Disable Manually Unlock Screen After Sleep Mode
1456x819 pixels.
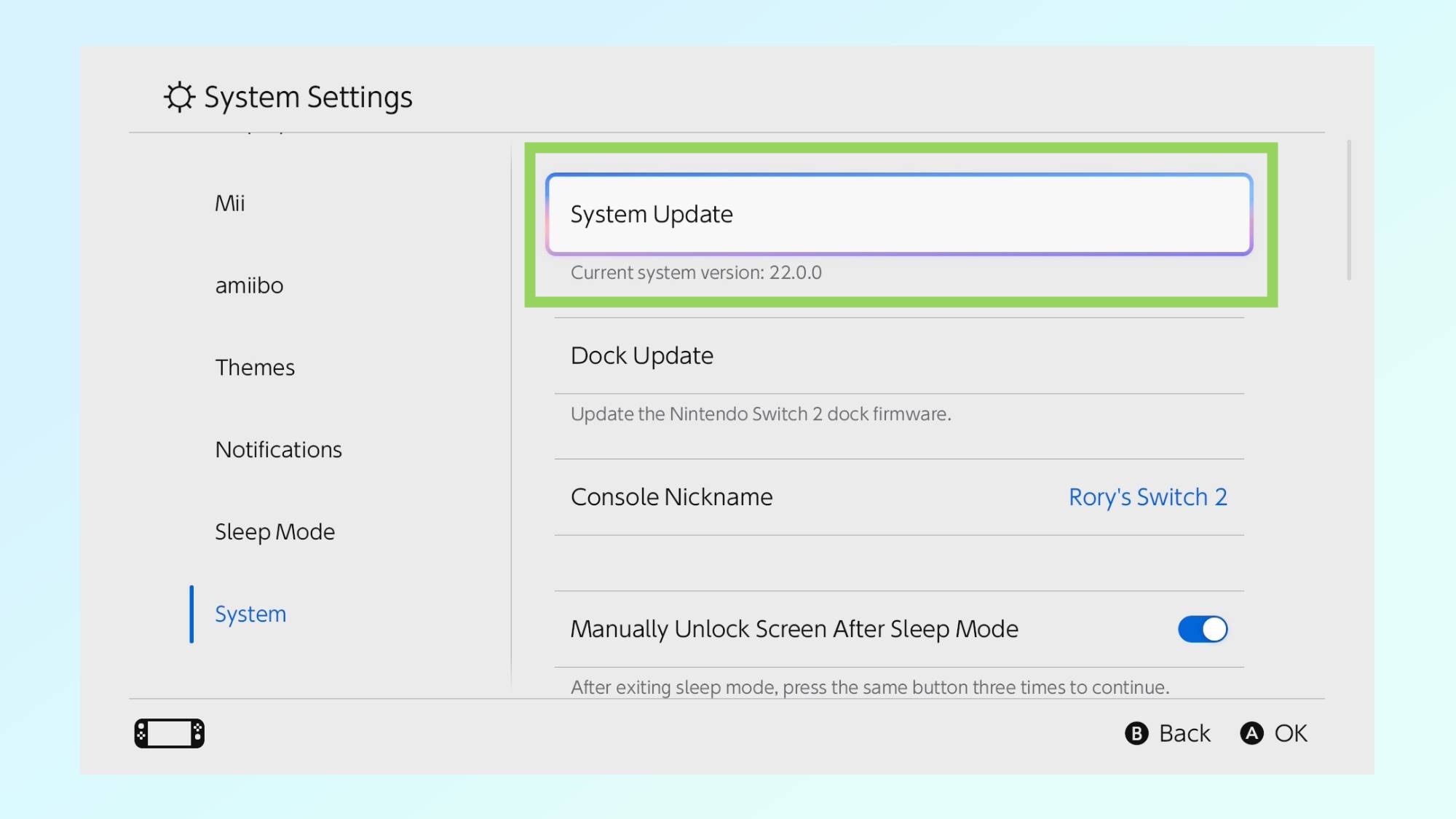(1202, 629)
